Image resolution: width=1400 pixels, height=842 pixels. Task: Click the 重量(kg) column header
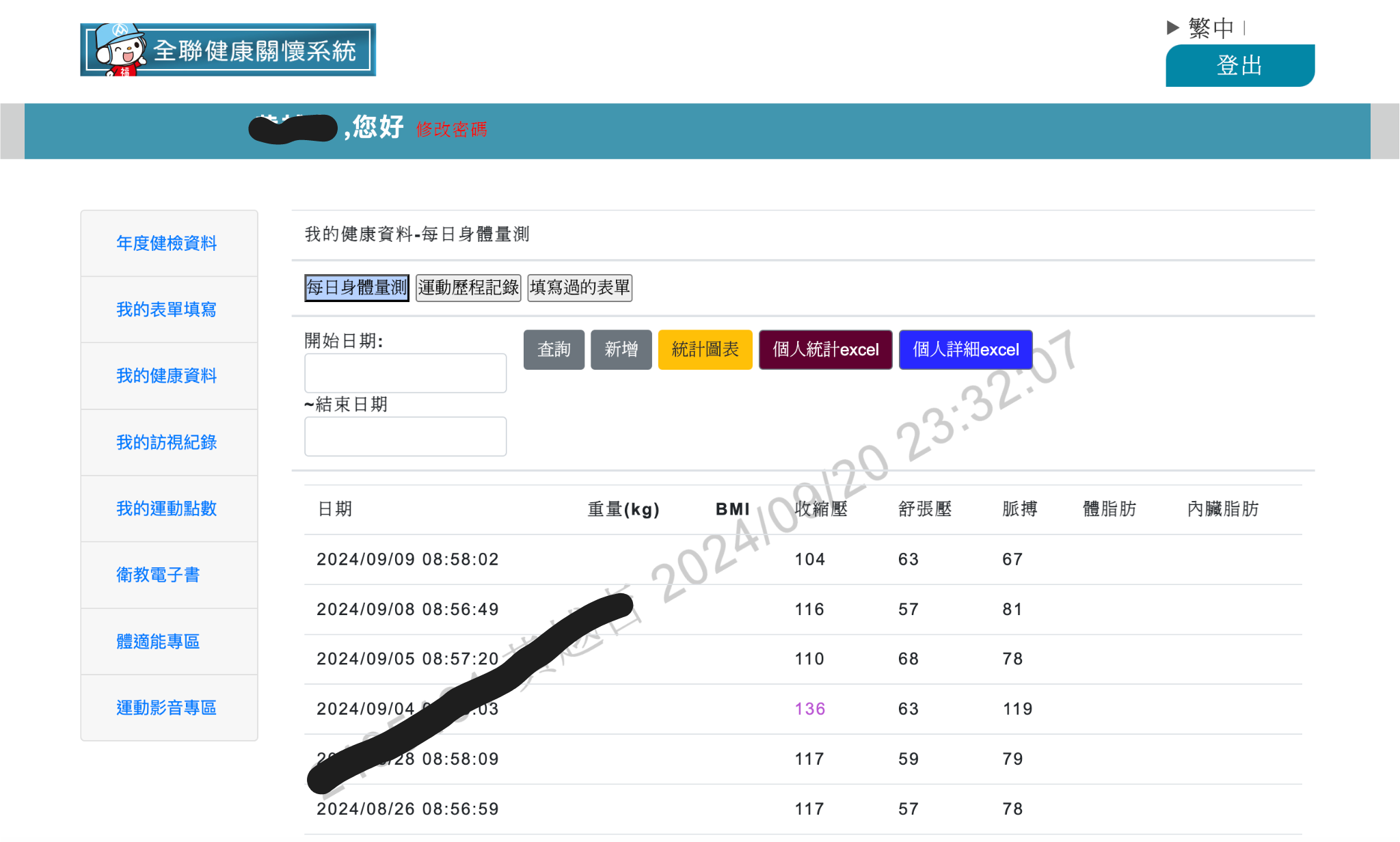pyautogui.click(x=623, y=509)
